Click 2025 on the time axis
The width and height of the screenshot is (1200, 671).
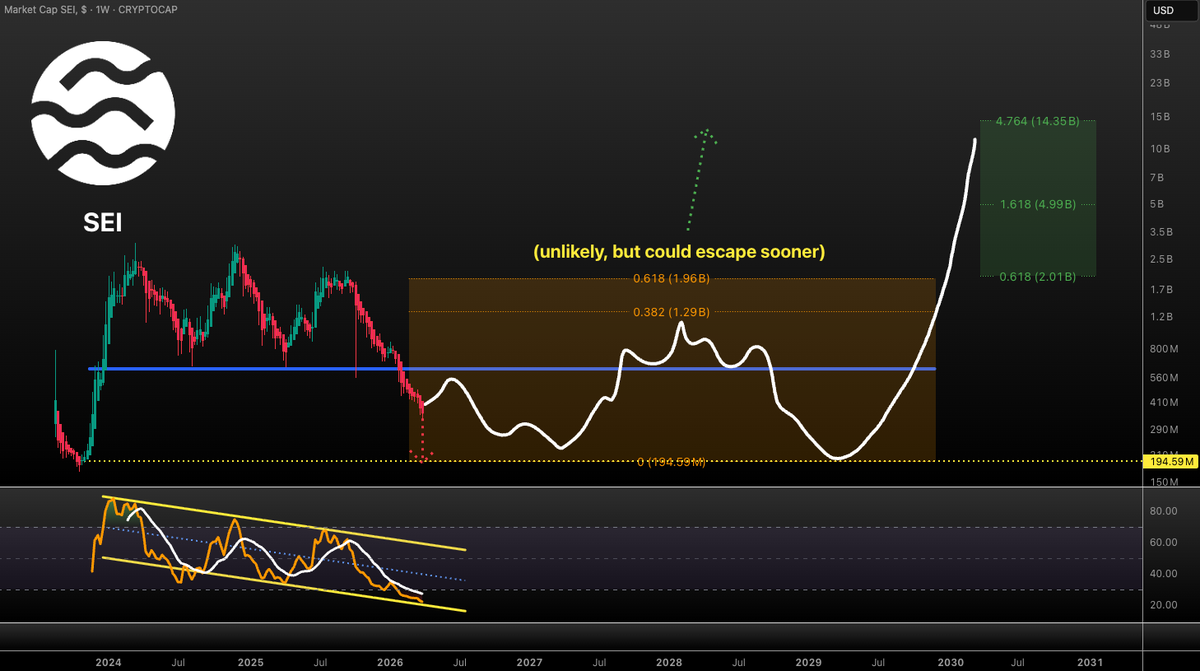pyautogui.click(x=250, y=663)
